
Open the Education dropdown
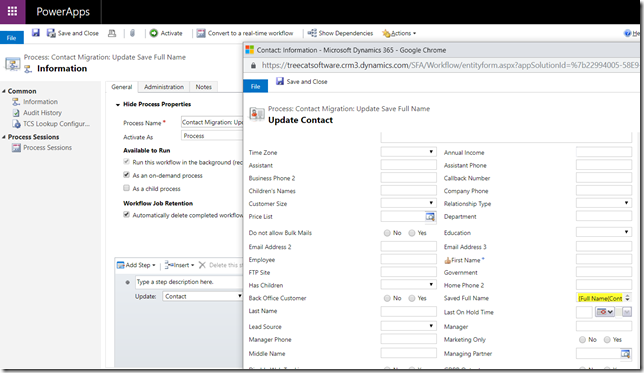coord(604,232)
